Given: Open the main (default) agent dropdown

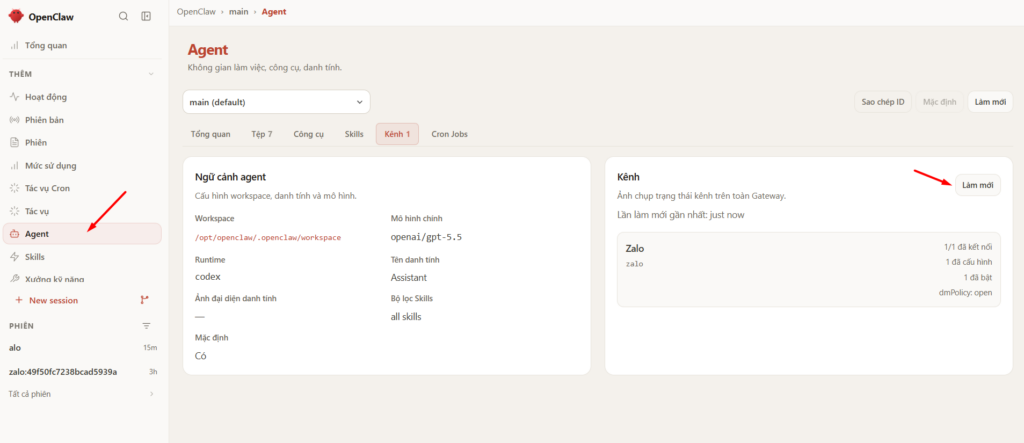Looking at the screenshot, I should (x=276, y=102).
